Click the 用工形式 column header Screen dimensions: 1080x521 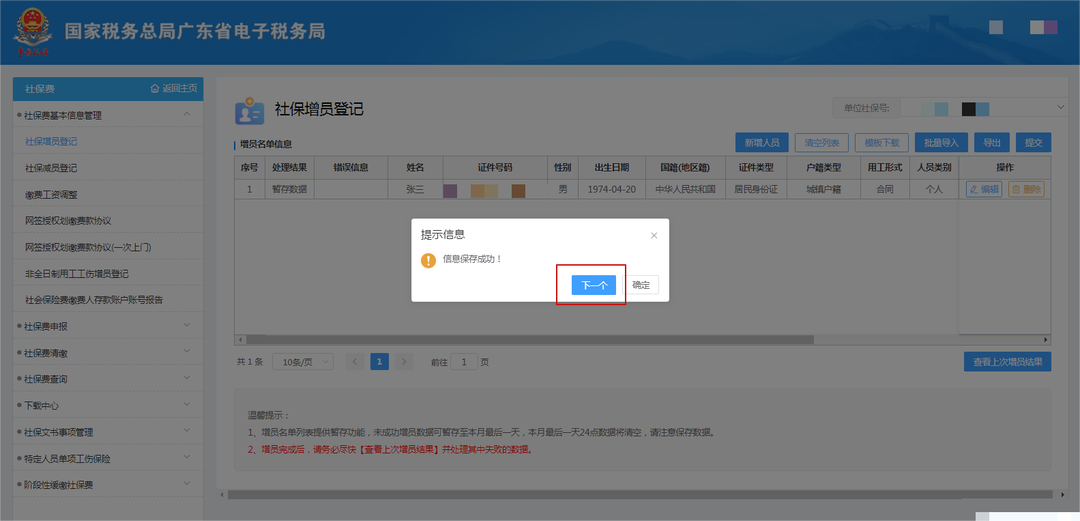point(884,167)
